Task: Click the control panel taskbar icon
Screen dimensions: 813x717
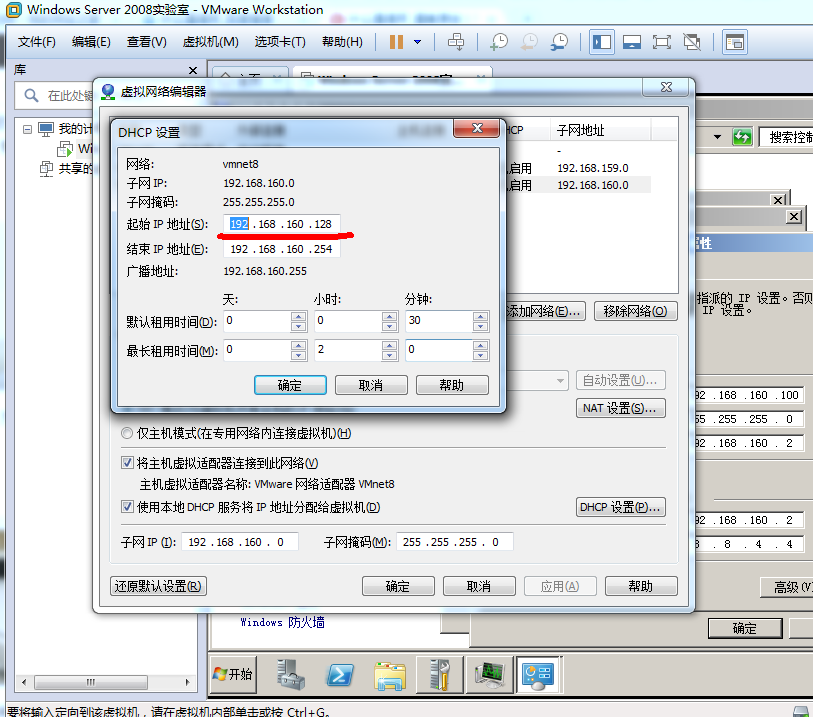Action: click(x=538, y=674)
